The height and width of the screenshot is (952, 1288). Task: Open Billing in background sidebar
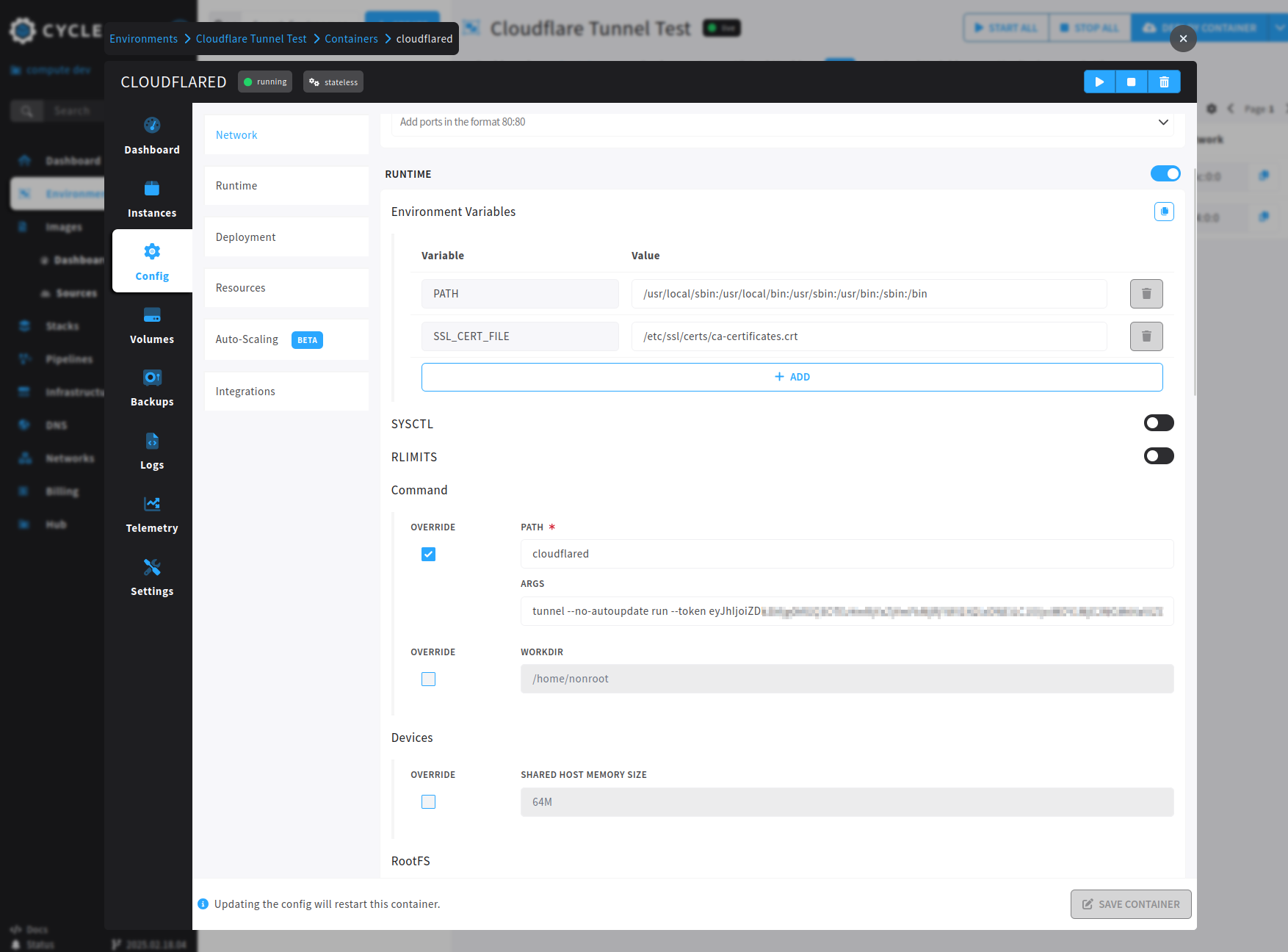pyautogui.click(x=62, y=491)
